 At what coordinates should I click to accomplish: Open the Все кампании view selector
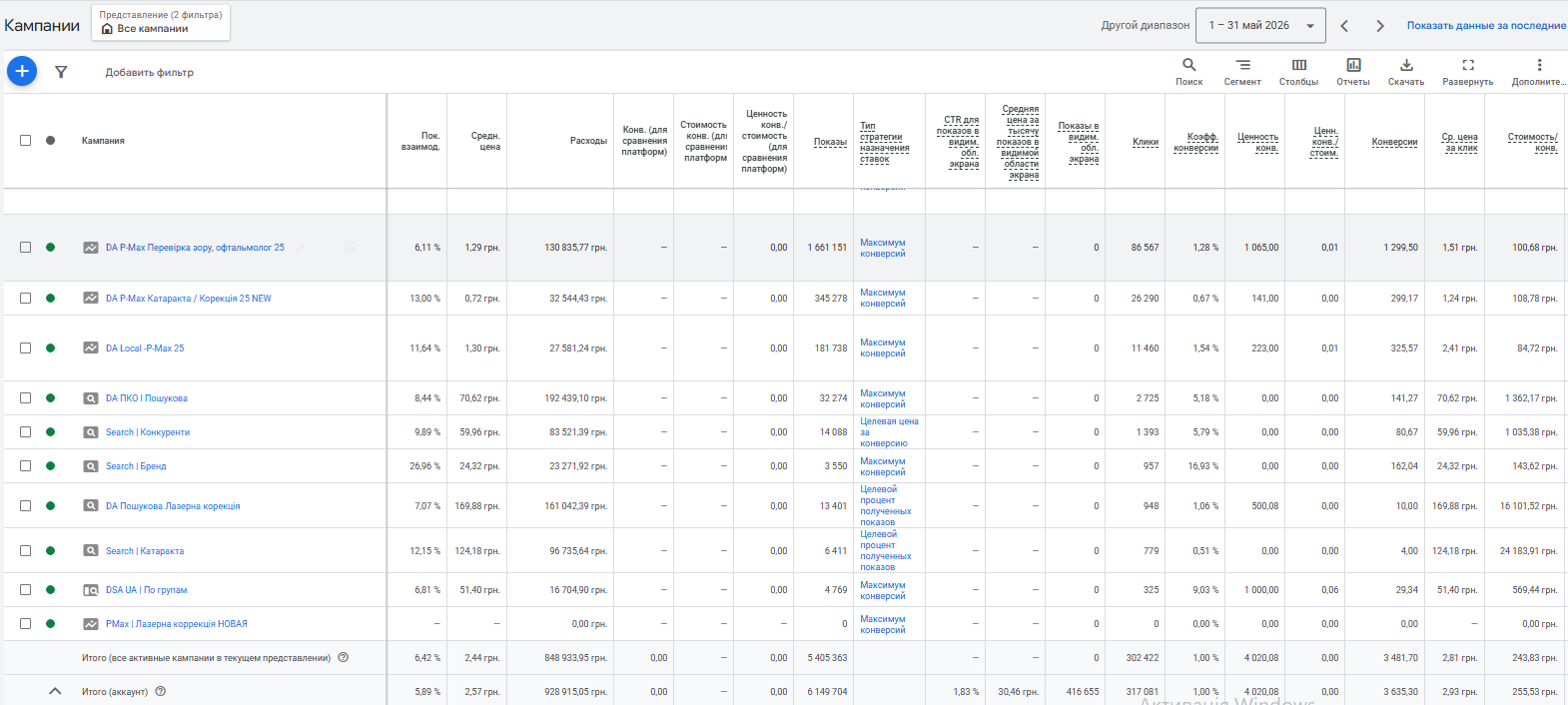161,23
